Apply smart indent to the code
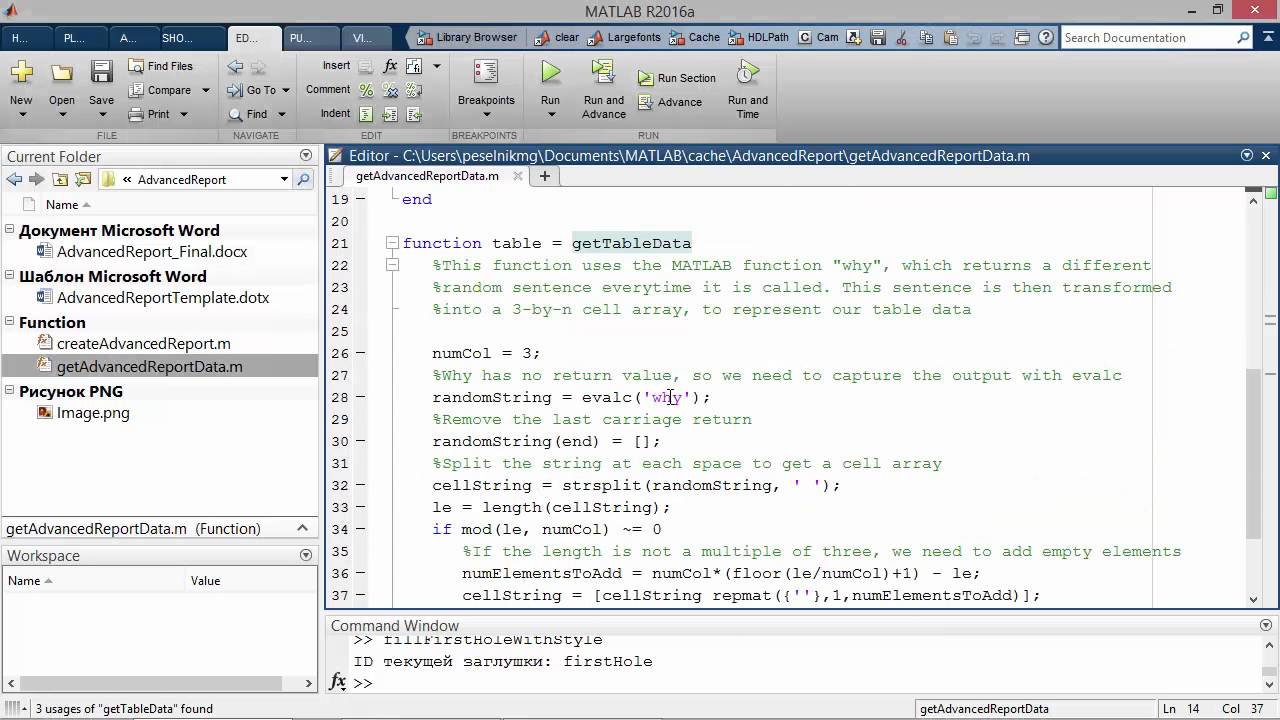The width and height of the screenshot is (1280, 720). [366, 114]
